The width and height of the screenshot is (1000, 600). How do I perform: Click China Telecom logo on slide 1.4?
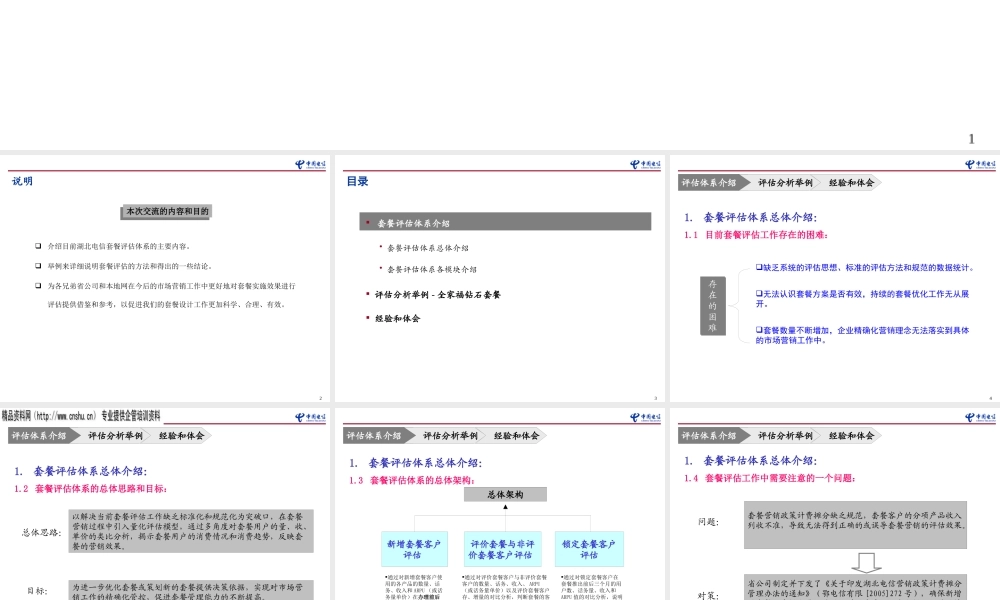(x=980, y=418)
